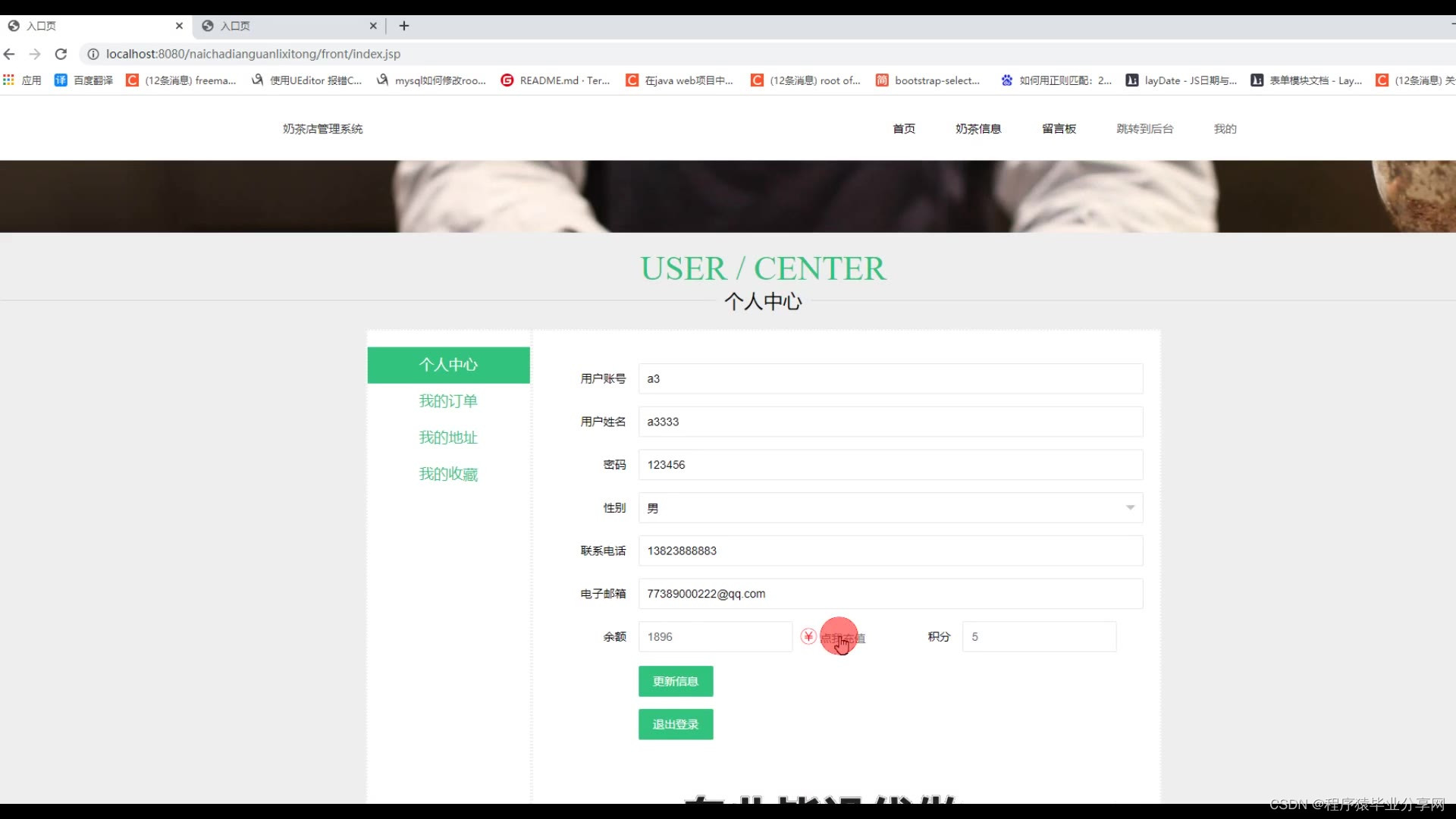Viewport: 1456px width, 819px height.
Task: Click the reload page icon
Action: coord(61,54)
